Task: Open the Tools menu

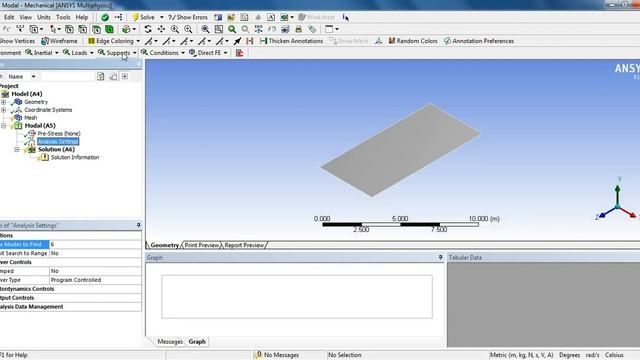Action: pyautogui.click(x=63, y=17)
